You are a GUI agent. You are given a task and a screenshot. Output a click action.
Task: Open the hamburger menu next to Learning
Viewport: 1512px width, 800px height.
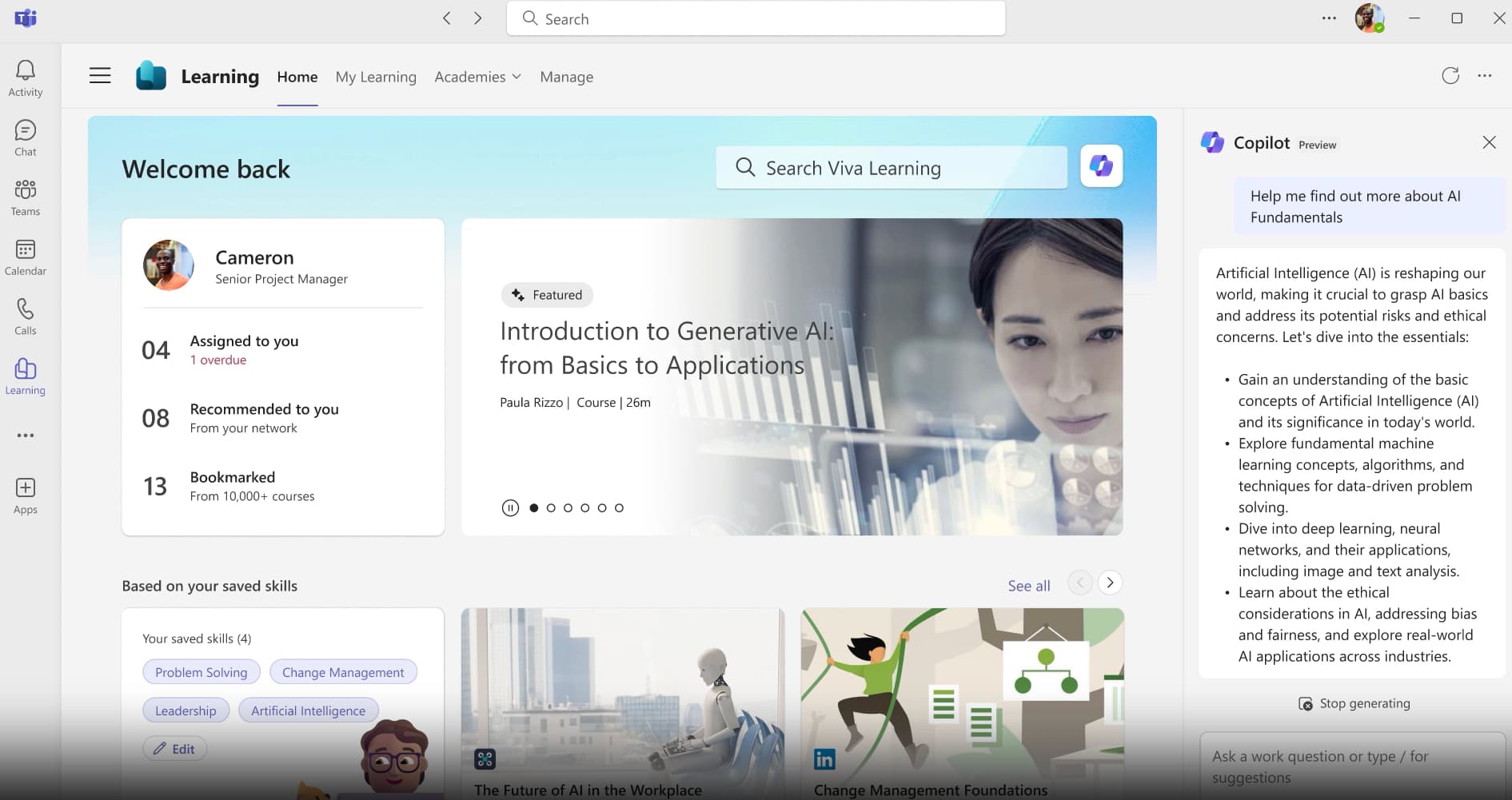[x=100, y=76]
